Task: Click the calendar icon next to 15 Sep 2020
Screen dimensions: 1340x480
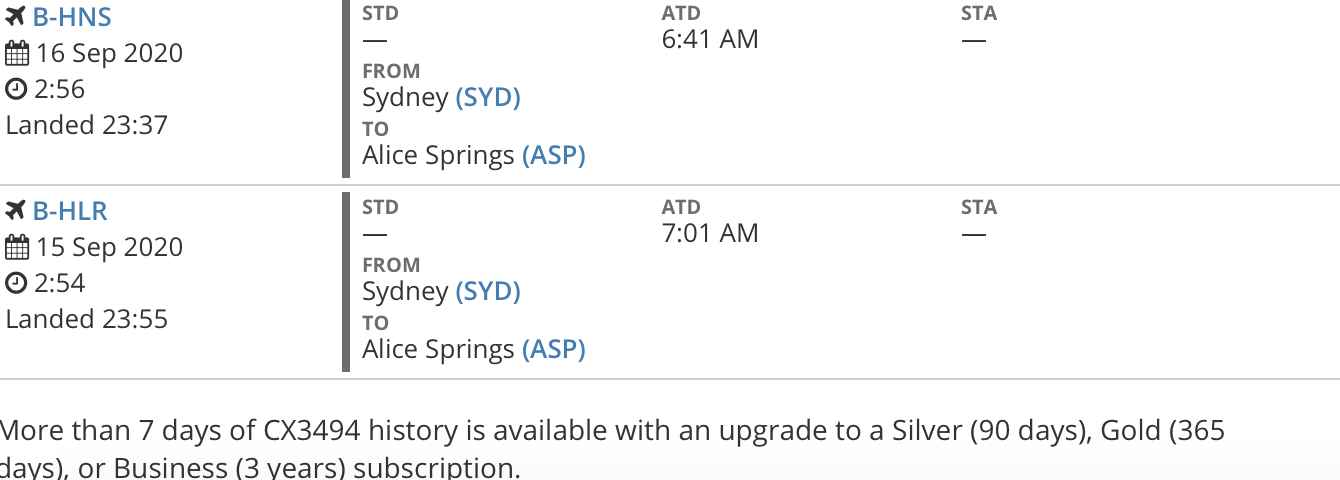Action: [x=16, y=247]
